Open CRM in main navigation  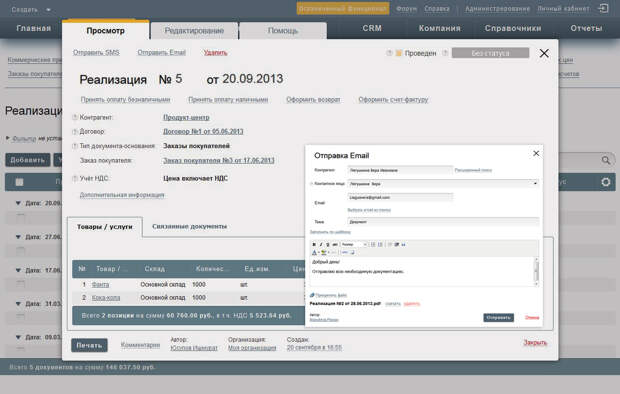click(x=372, y=28)
